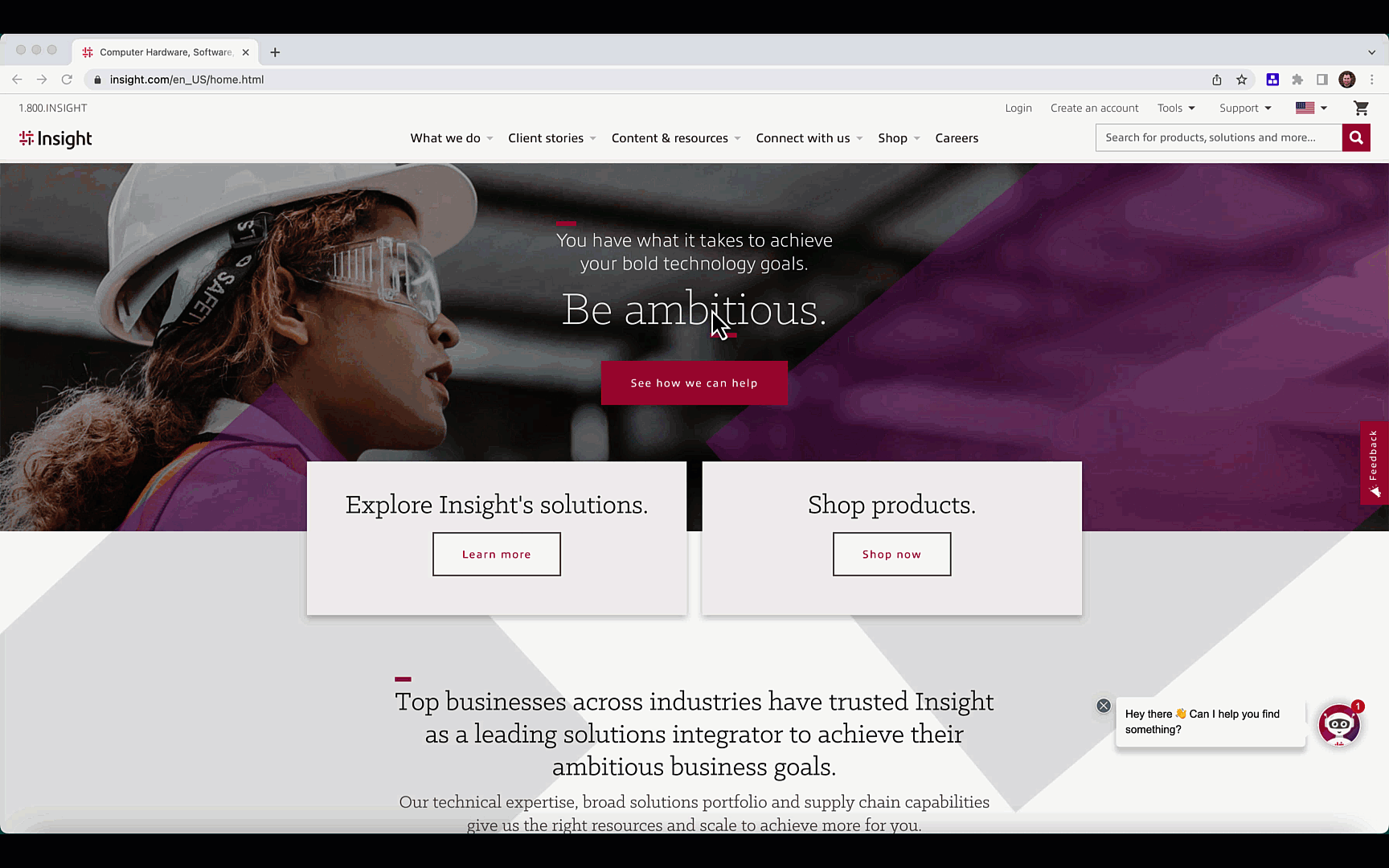Expand the Tools dropdown
Screen dimensions: 1389x868
[x=1176, y=108]
